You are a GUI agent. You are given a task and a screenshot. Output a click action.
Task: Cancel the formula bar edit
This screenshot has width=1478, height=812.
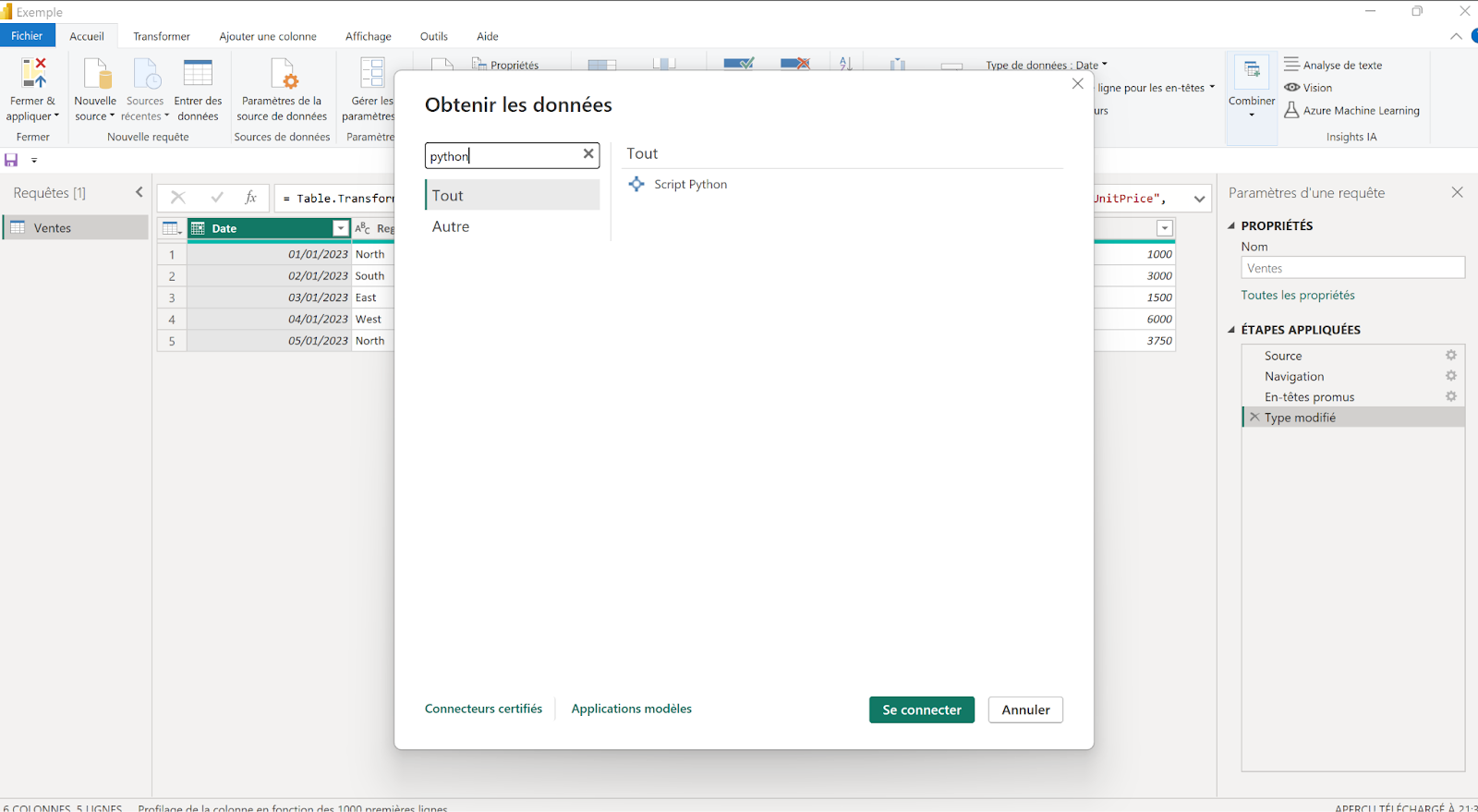(x=178, y=198)
